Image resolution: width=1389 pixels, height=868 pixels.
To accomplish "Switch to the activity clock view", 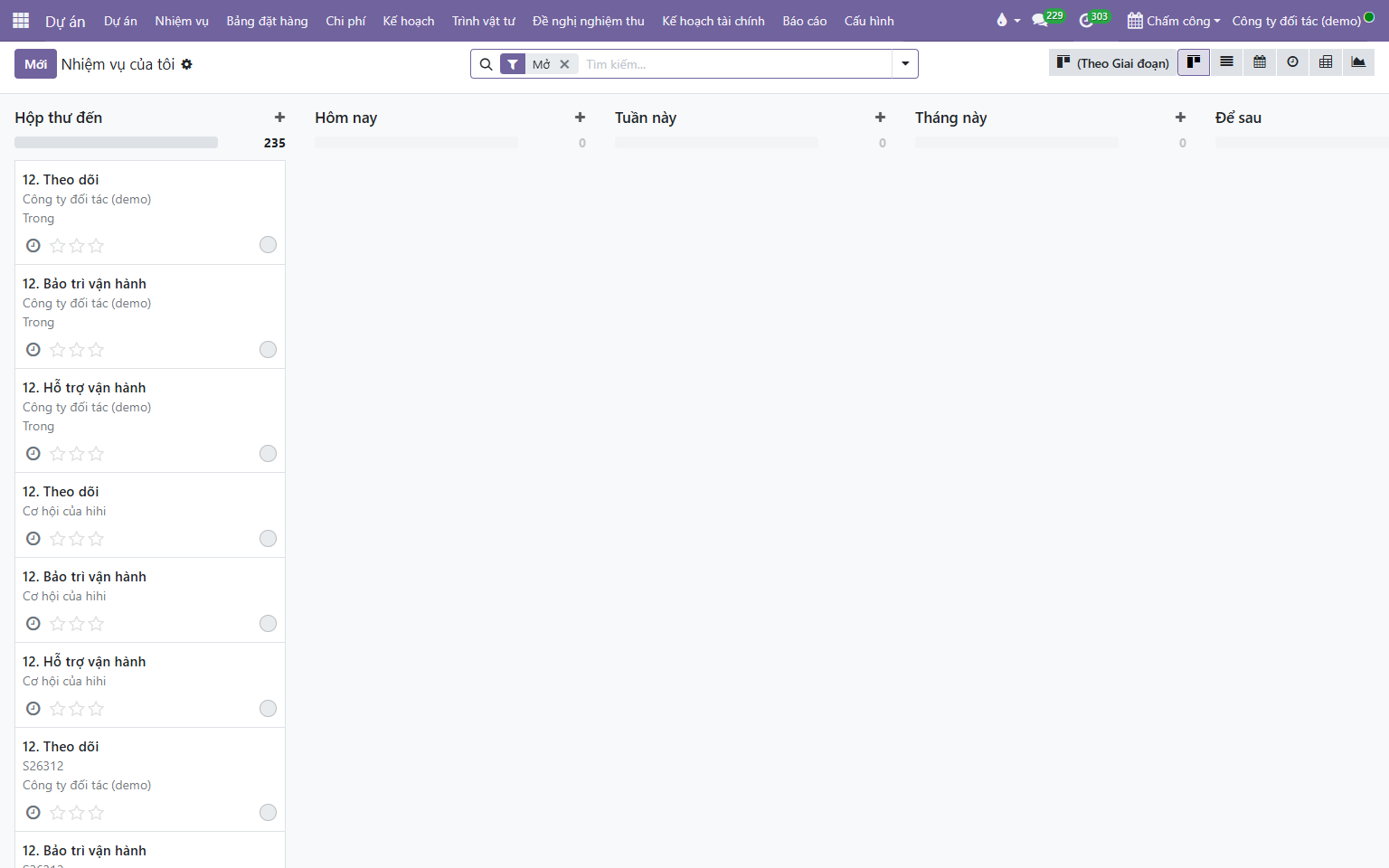I will pos(1292,62).
